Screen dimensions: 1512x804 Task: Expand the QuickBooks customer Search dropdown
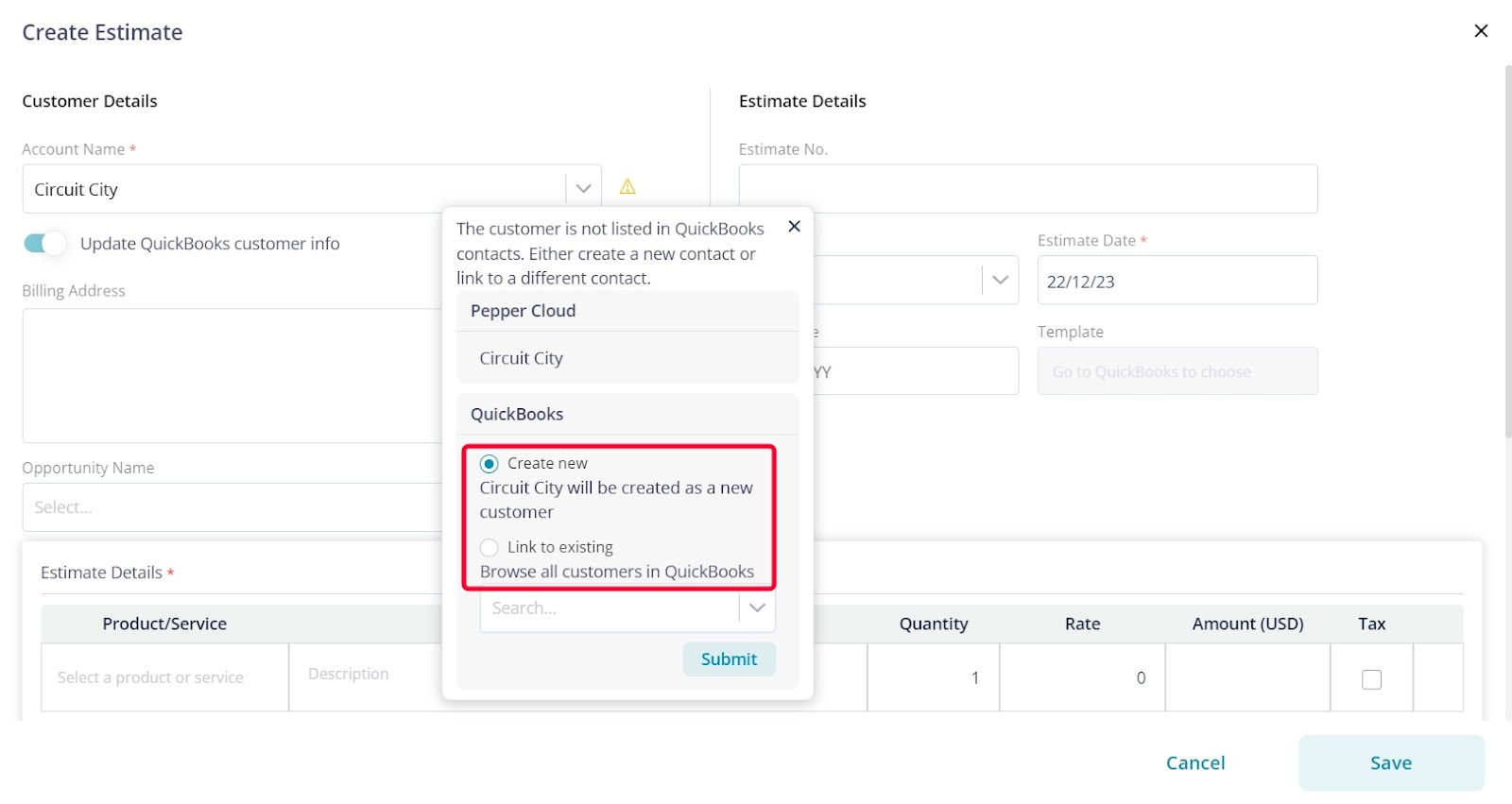pos(757,608)
